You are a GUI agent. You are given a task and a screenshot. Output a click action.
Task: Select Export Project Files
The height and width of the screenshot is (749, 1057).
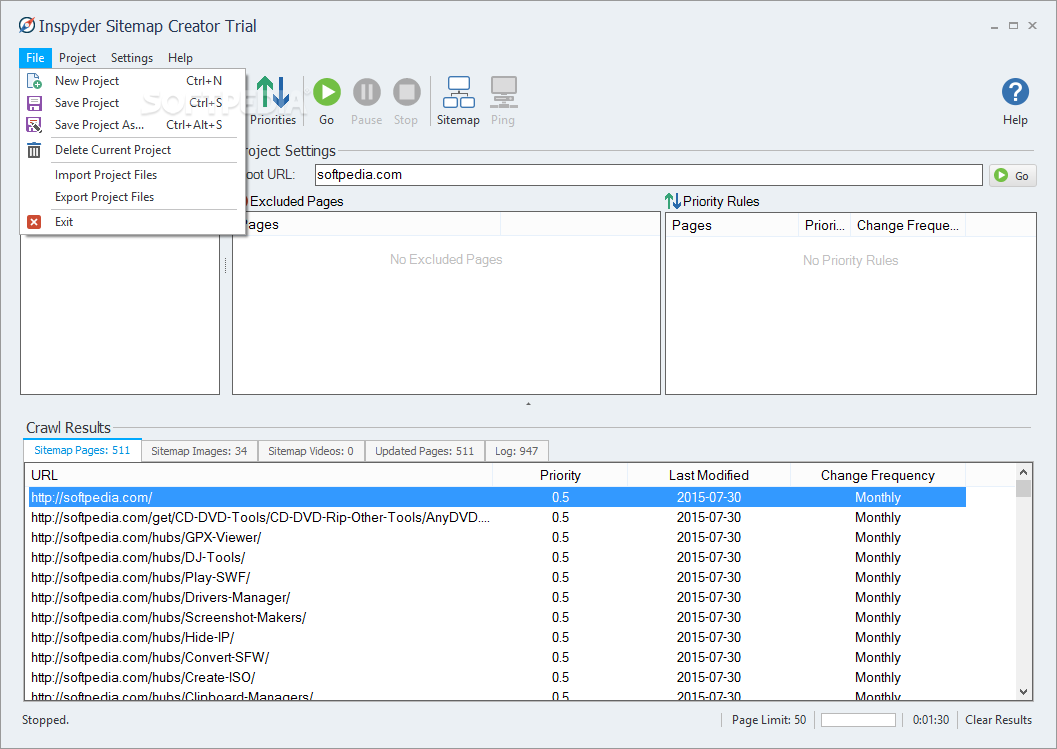coord(132,197)
